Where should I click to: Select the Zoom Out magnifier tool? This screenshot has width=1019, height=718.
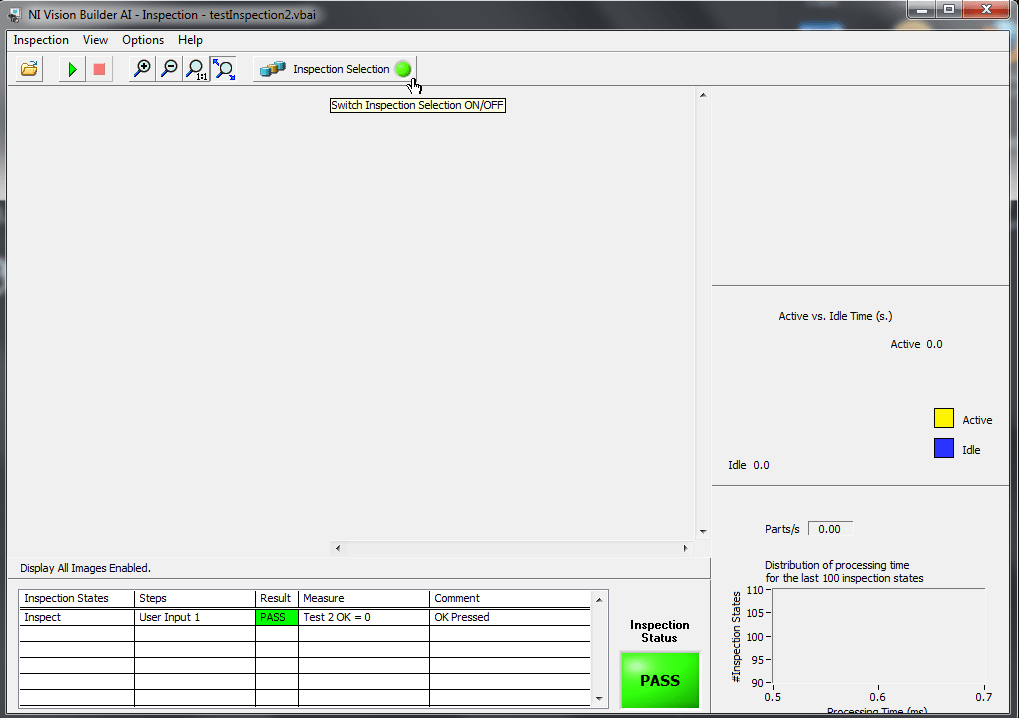point(168,68)
